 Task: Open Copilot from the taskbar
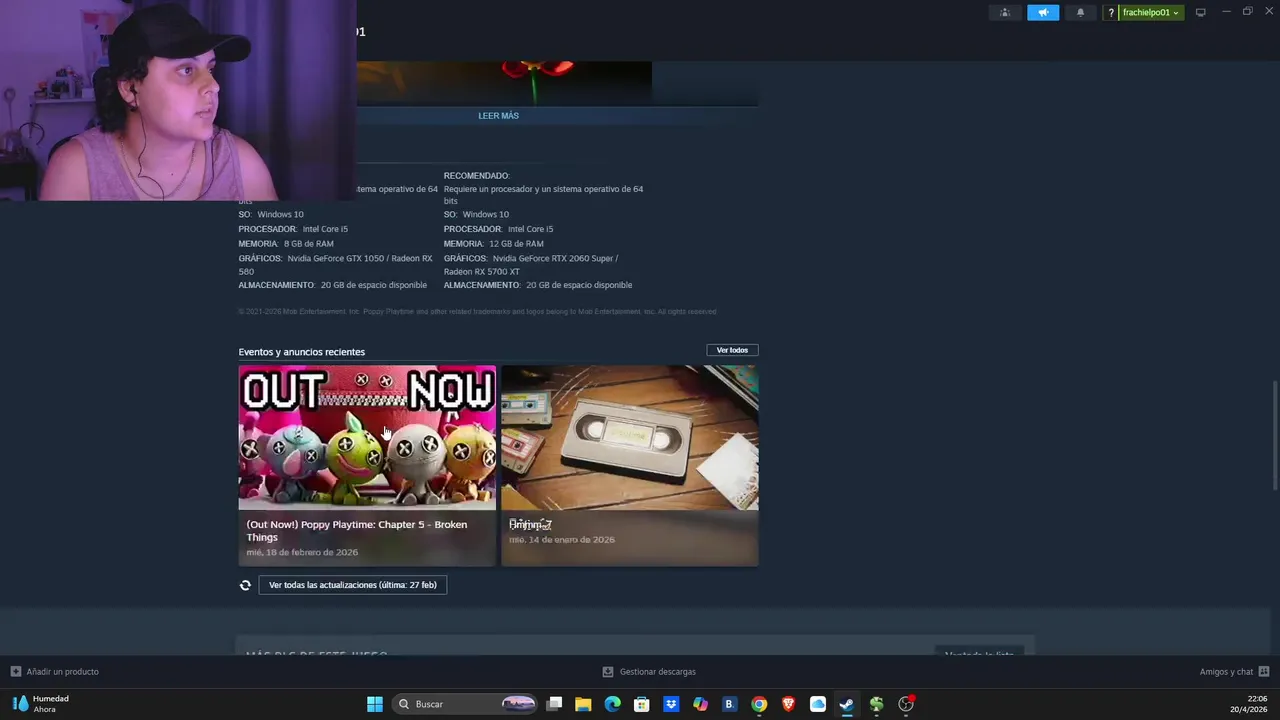coord(700,704)
